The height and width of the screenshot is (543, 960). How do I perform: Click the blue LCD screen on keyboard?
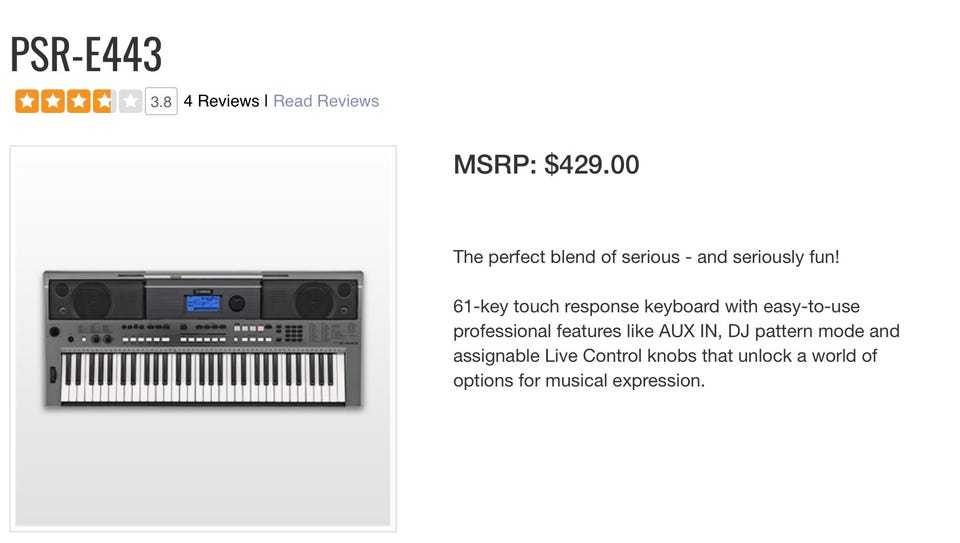tap(203, 302)
